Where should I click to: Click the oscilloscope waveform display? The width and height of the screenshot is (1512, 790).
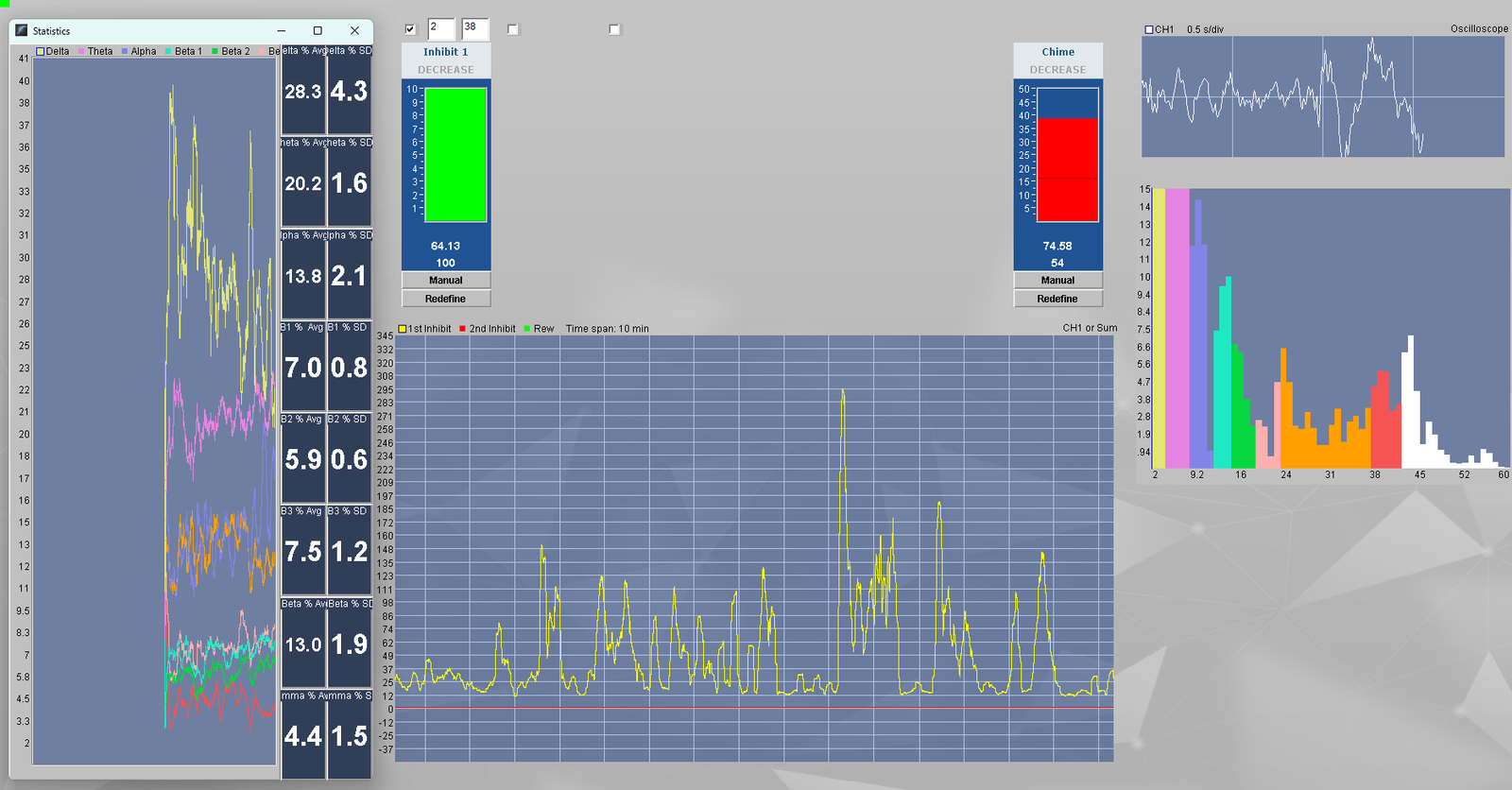1323,96
